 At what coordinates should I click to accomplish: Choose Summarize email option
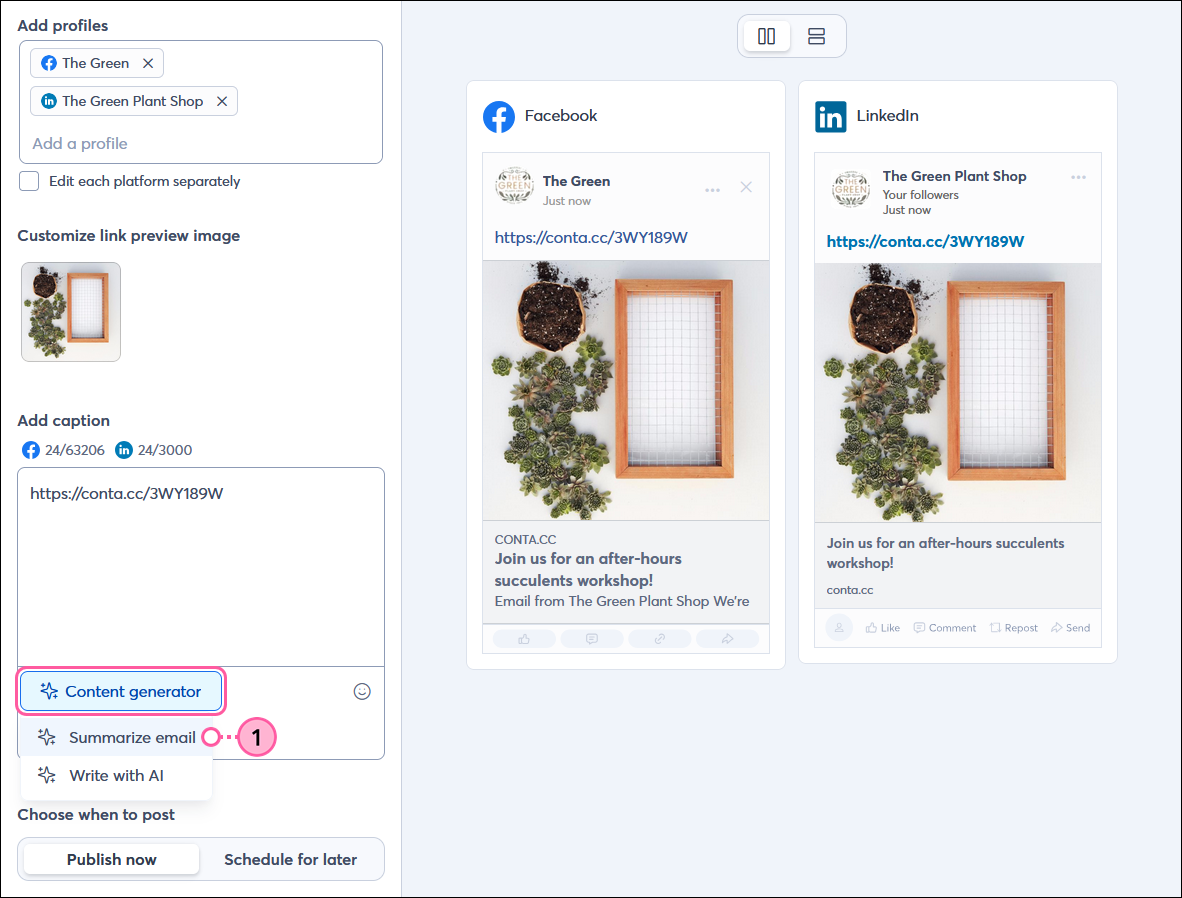tap(117, 737)
